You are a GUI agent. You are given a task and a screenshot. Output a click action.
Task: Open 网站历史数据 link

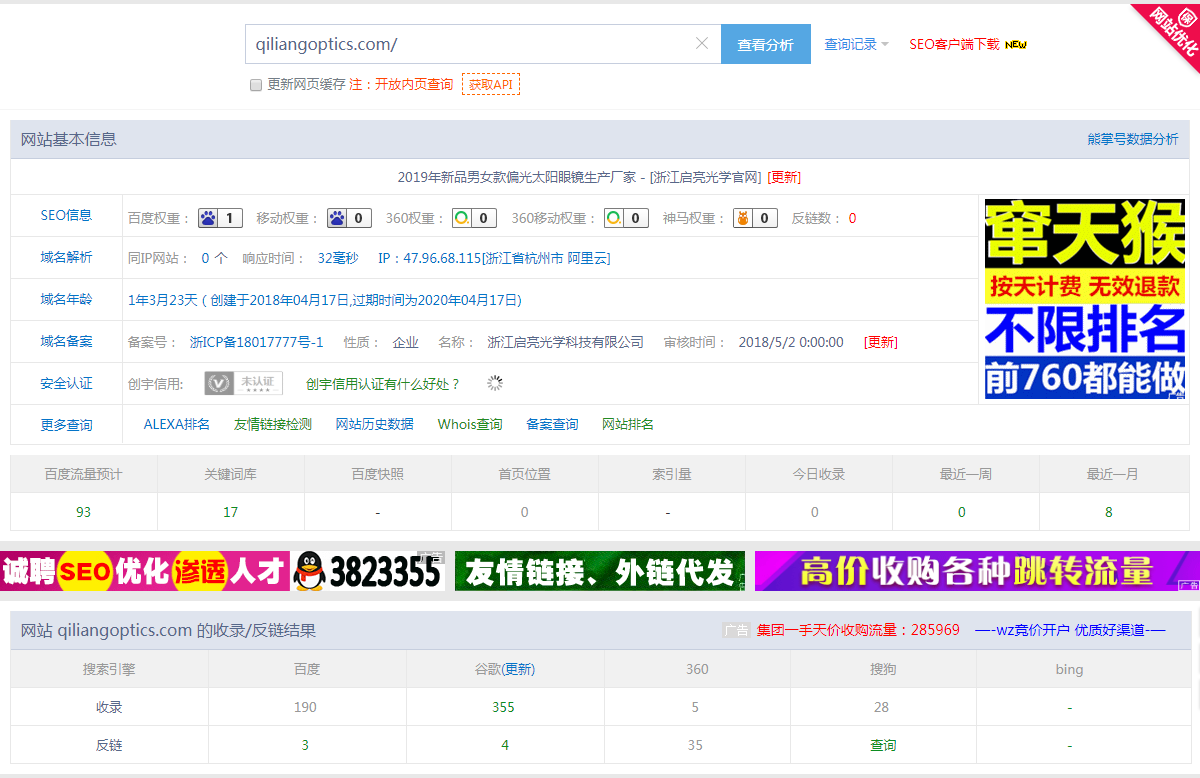(x=375, y=424)
